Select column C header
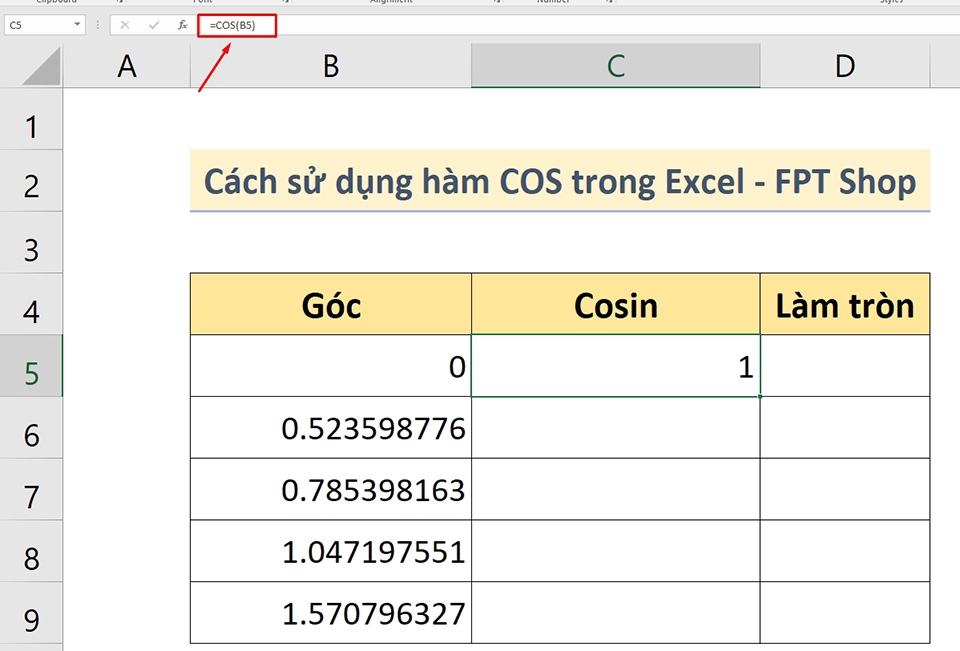The width and height of the screenshot is (960, 651). tap(615, 66)
